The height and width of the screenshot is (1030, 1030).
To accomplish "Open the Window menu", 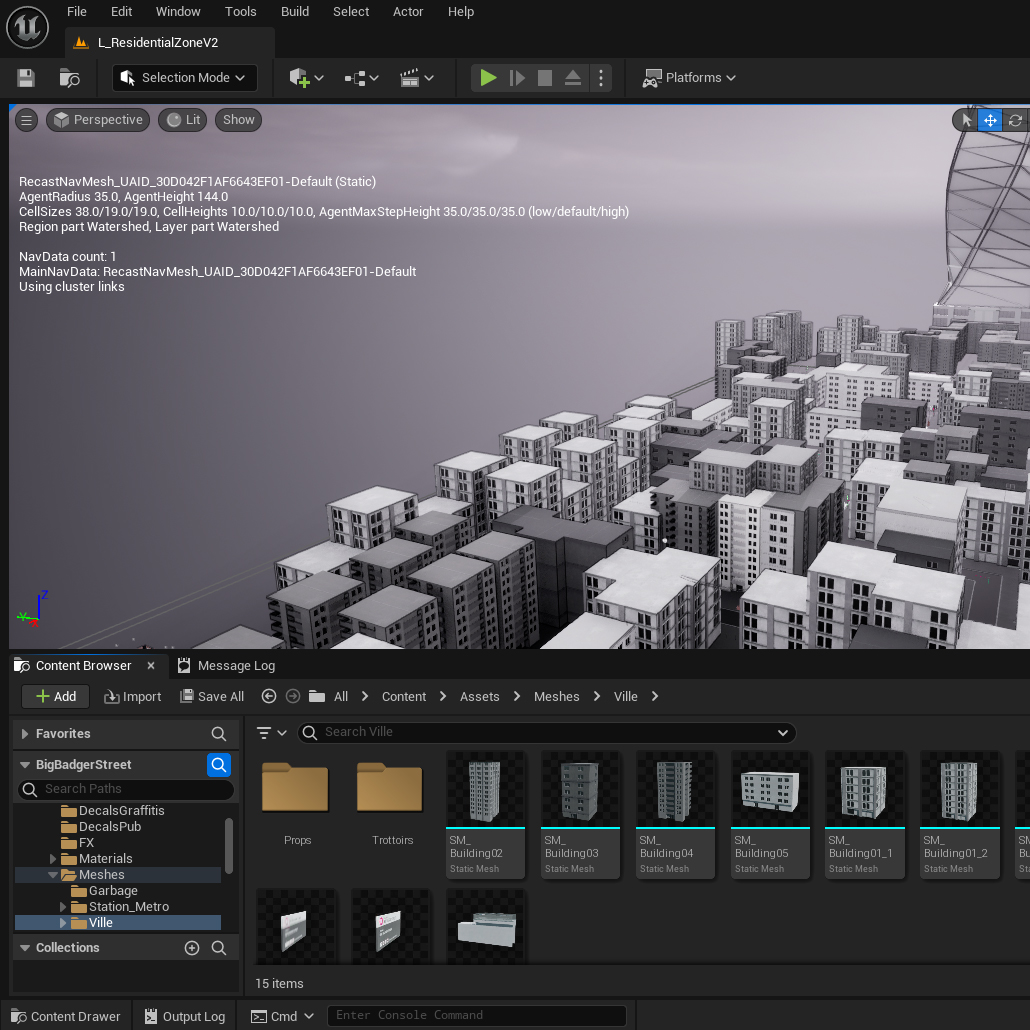I will click(178, 12).
